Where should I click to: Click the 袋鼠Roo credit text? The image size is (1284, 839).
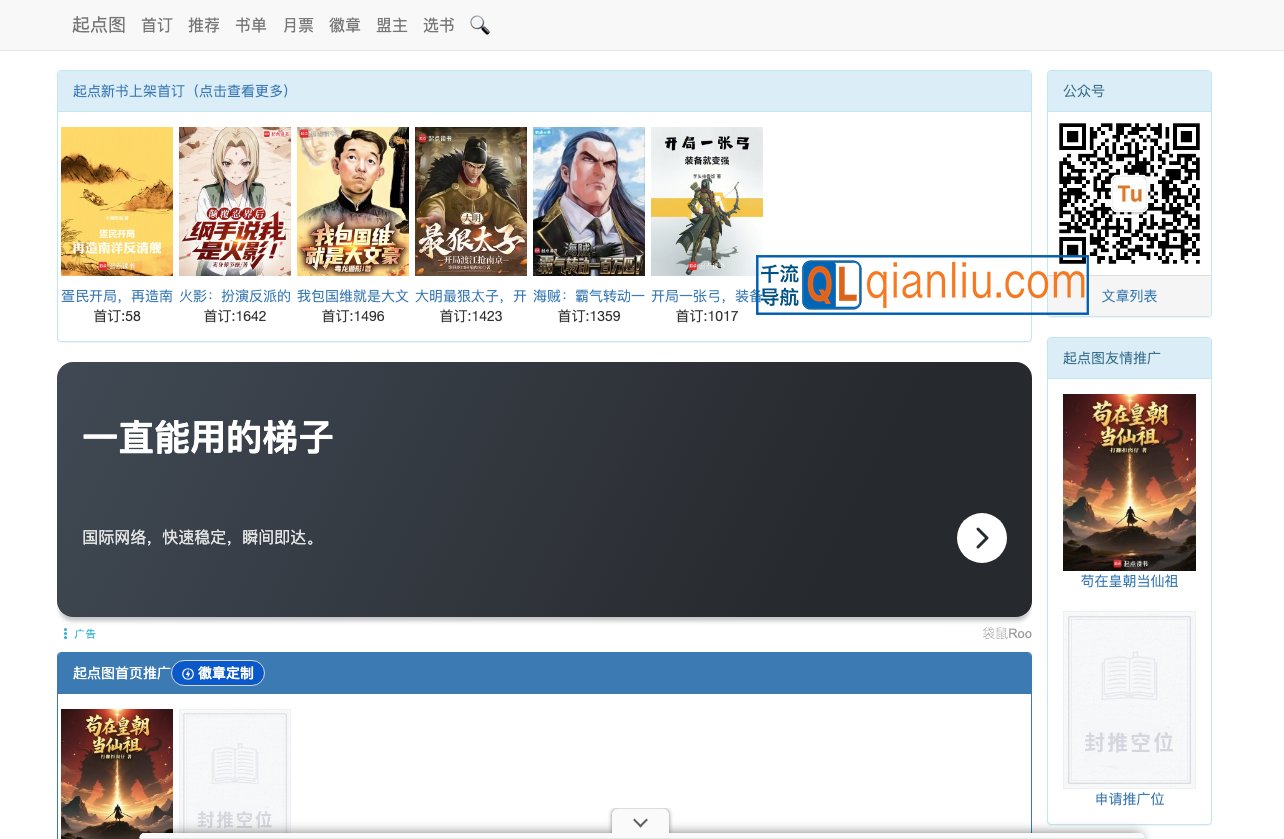coord(1006,633)
